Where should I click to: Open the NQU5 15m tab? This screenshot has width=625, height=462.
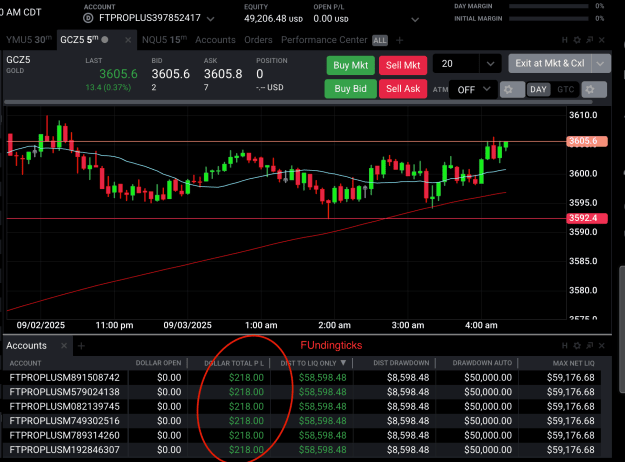pyautogui.click(x=164, y=40)
